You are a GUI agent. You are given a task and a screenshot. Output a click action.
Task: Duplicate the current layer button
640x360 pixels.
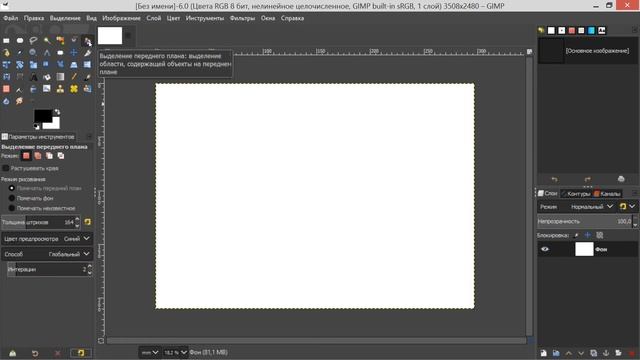[x=593, y=353]
